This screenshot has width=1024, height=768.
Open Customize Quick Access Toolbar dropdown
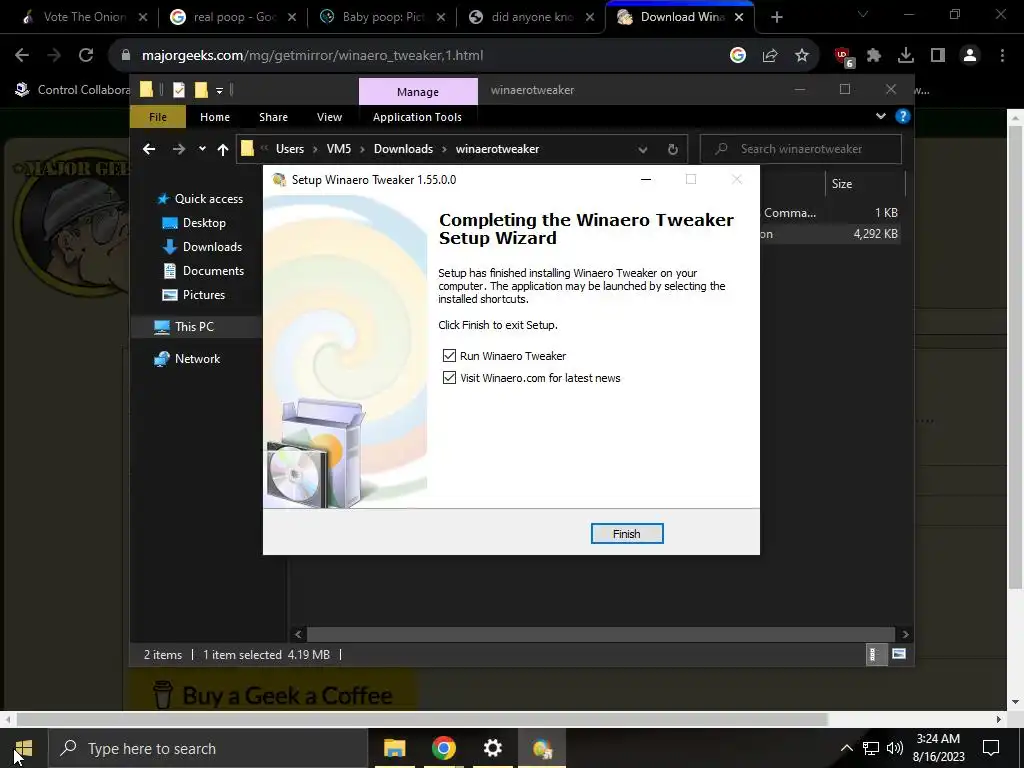219,91
